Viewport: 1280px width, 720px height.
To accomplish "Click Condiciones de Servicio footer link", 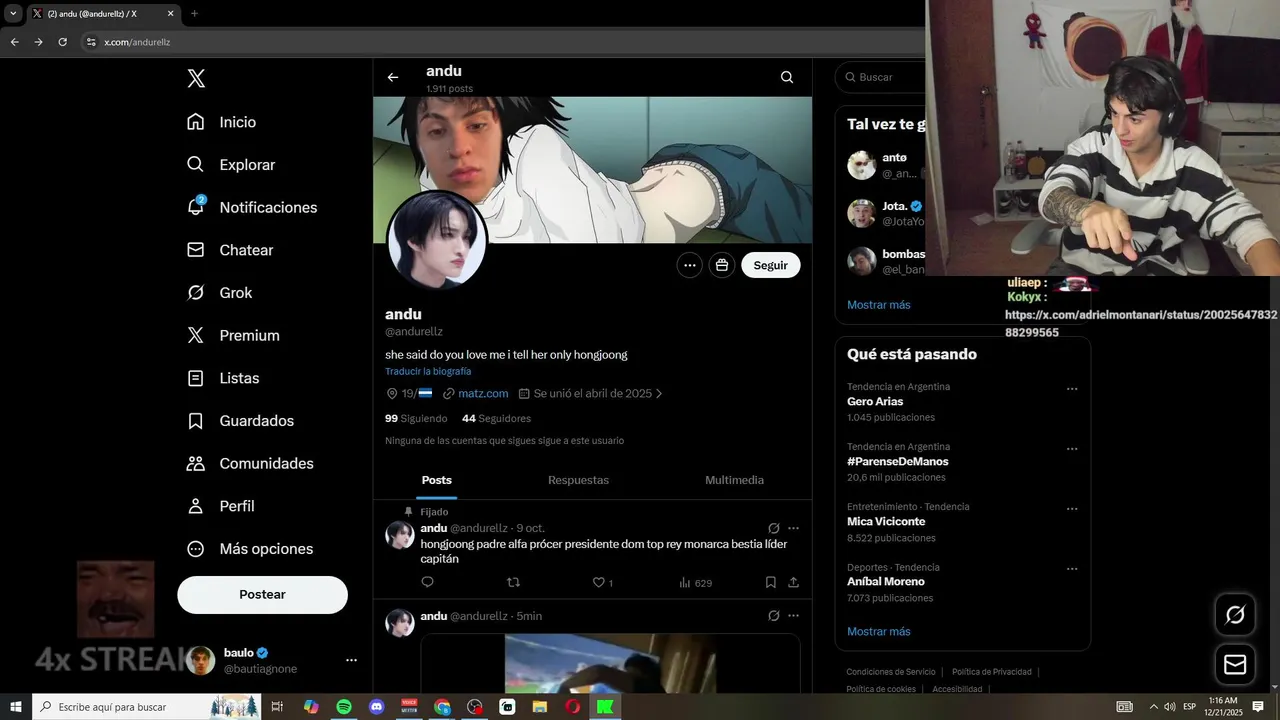I will coord(891,672).
